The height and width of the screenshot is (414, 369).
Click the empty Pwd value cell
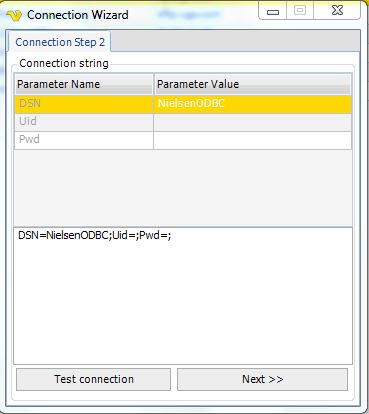[x=253, y=140]
